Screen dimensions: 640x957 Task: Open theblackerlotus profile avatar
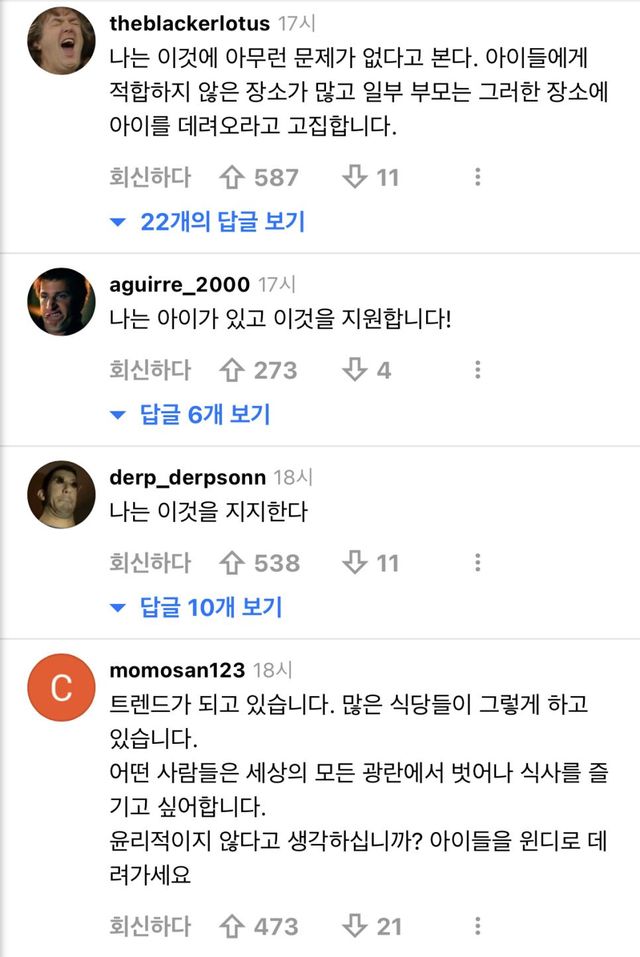click(x=62, y=41)
